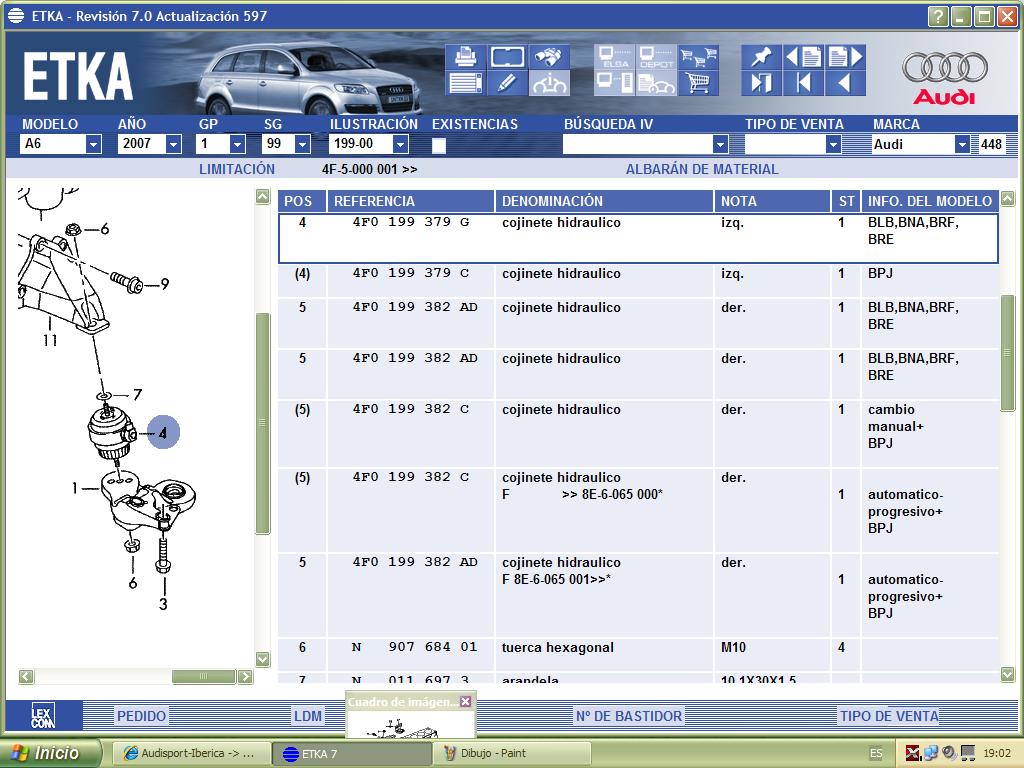
Task: Click the multiple shopping carts icon
Action: 697,57
